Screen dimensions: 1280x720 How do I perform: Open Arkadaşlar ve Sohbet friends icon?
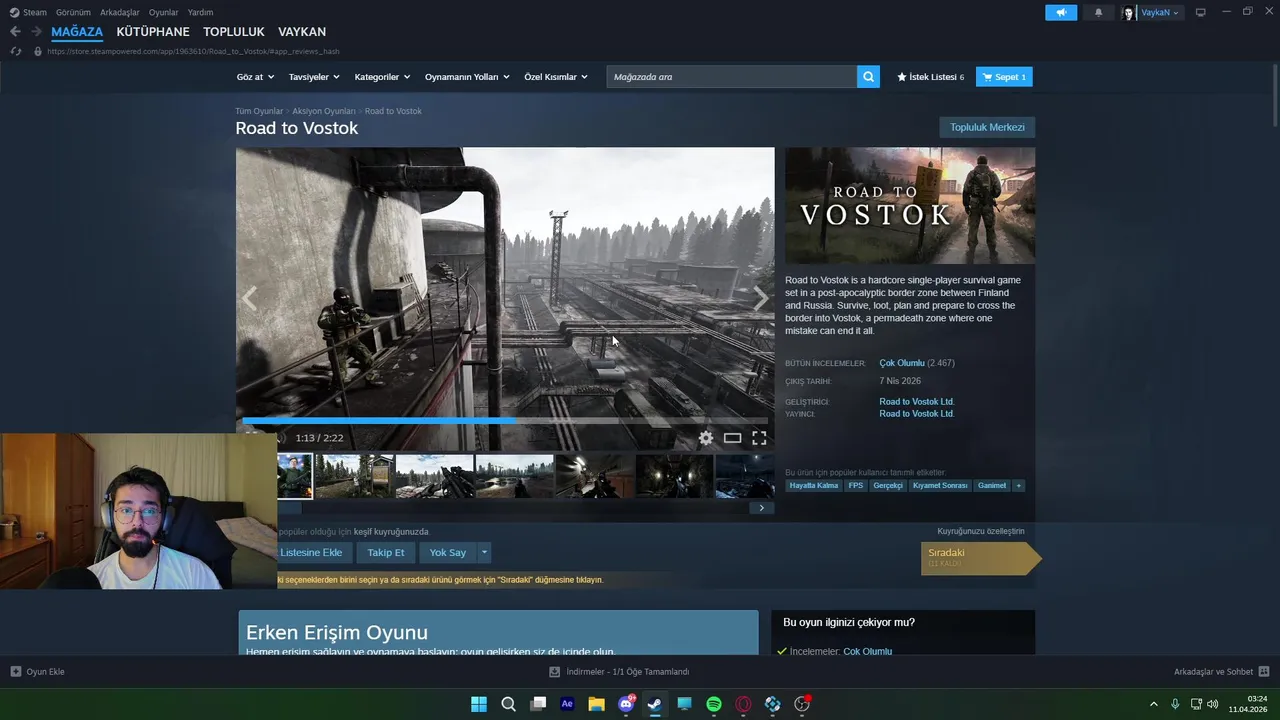(1264, 671)
